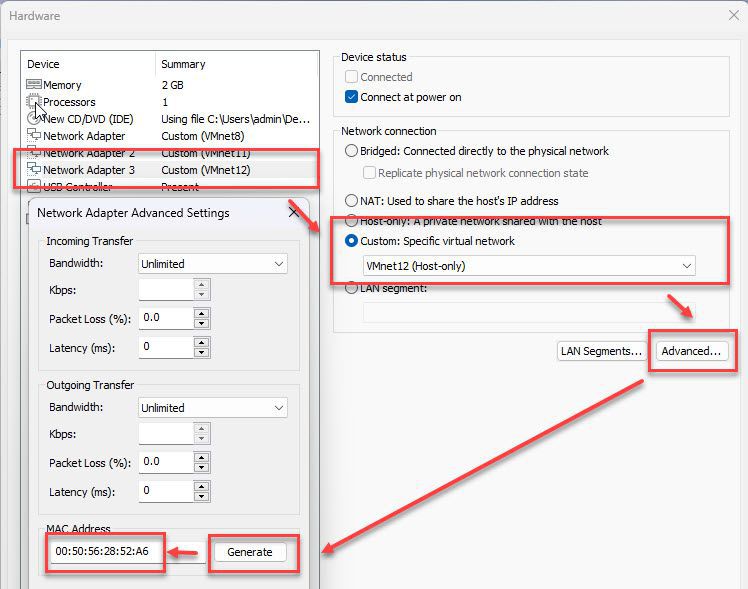Click the Incoming Kbps input field
Image resolution: width=748 pixels, height=589 pixels.
tap(166, 289)
